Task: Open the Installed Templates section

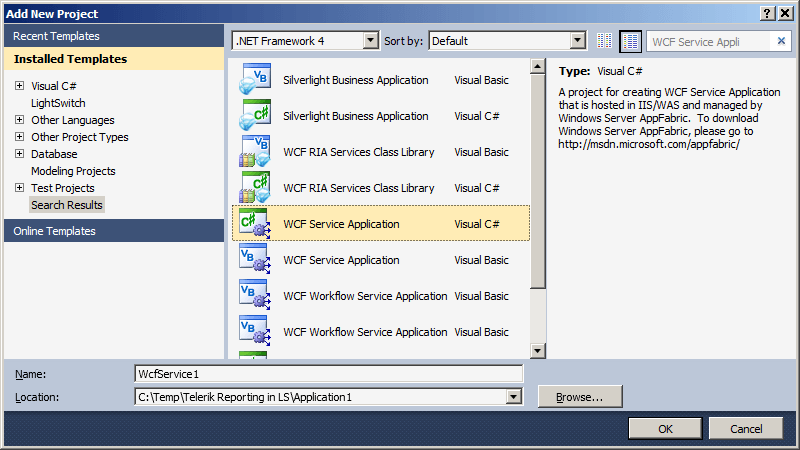Action: (x=114, y=59)
